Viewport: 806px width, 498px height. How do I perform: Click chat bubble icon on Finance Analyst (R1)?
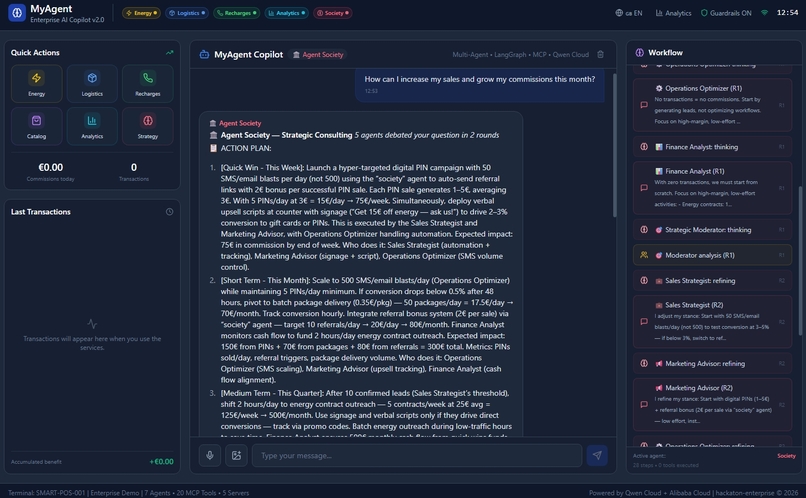pos(644,188)
